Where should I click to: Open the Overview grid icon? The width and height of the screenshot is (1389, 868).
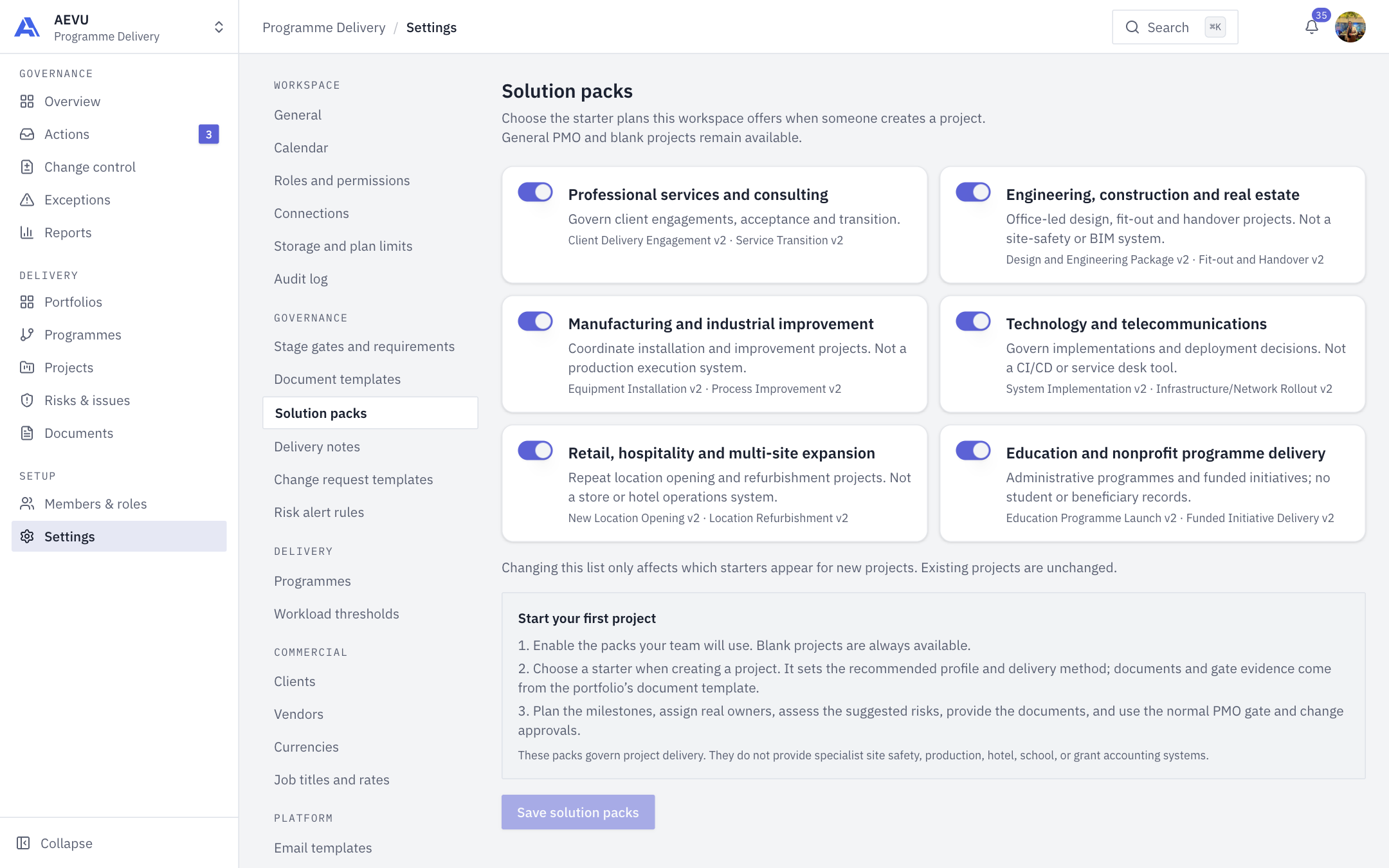tap(27, 102)
